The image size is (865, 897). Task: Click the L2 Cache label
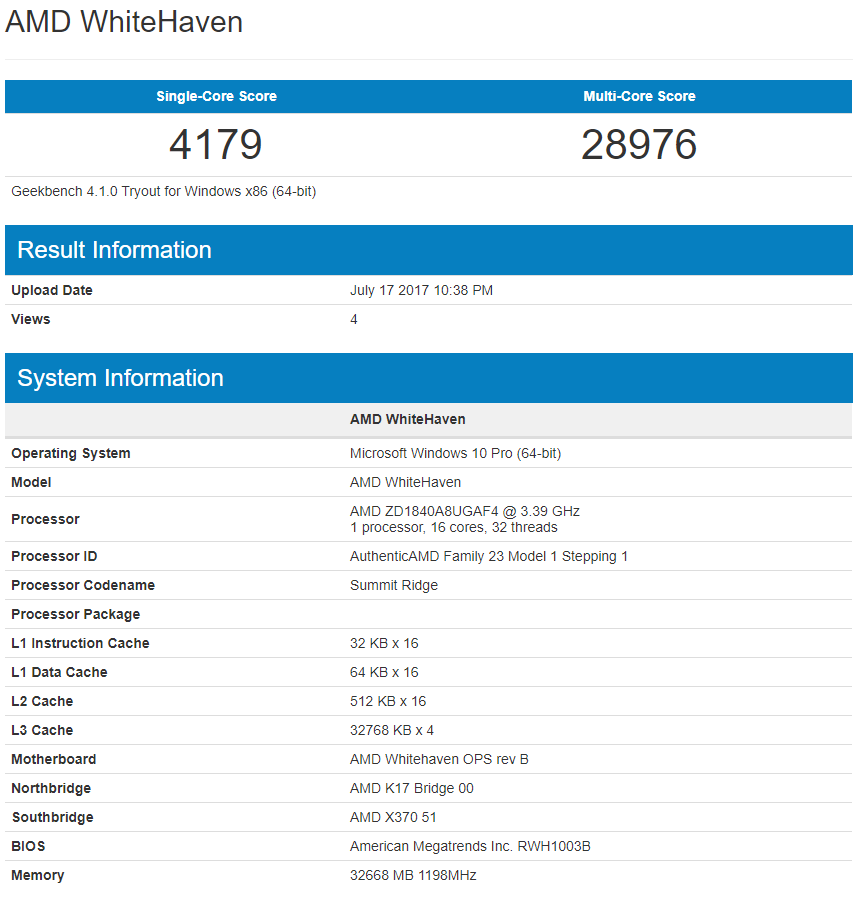pyautogui.click(x=42, y=701)
